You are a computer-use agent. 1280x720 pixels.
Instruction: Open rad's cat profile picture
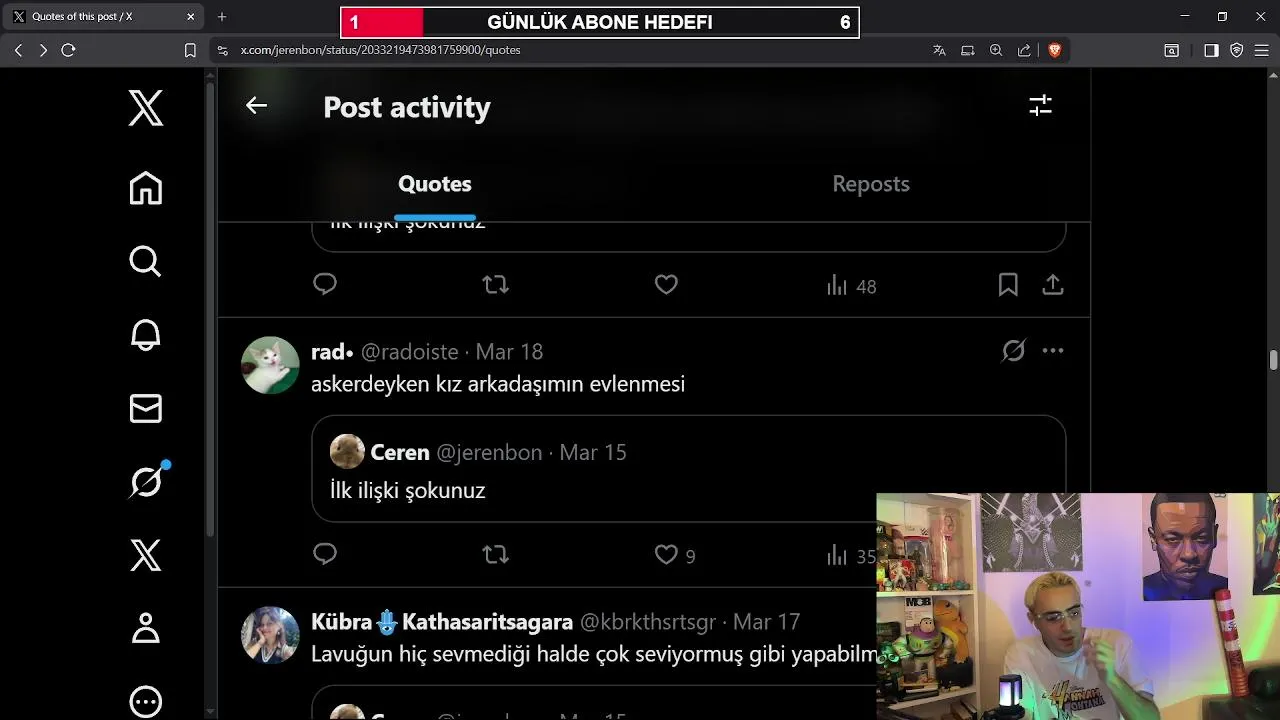tap(270, 365)
